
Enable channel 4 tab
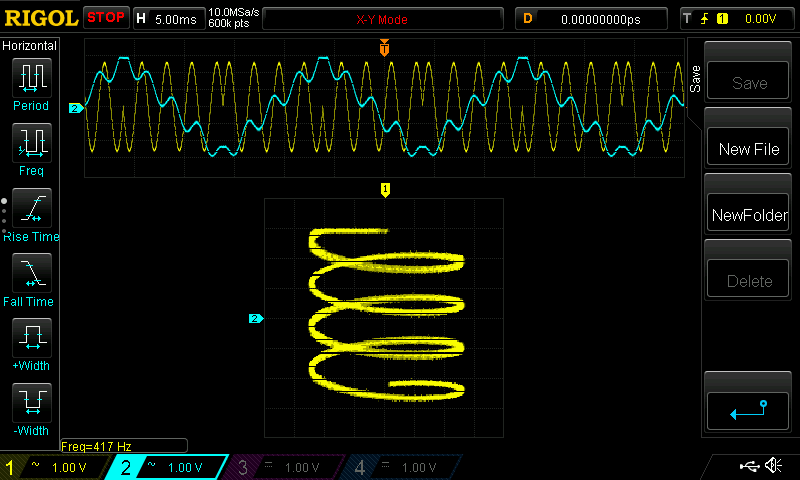(x=400, y=467)
